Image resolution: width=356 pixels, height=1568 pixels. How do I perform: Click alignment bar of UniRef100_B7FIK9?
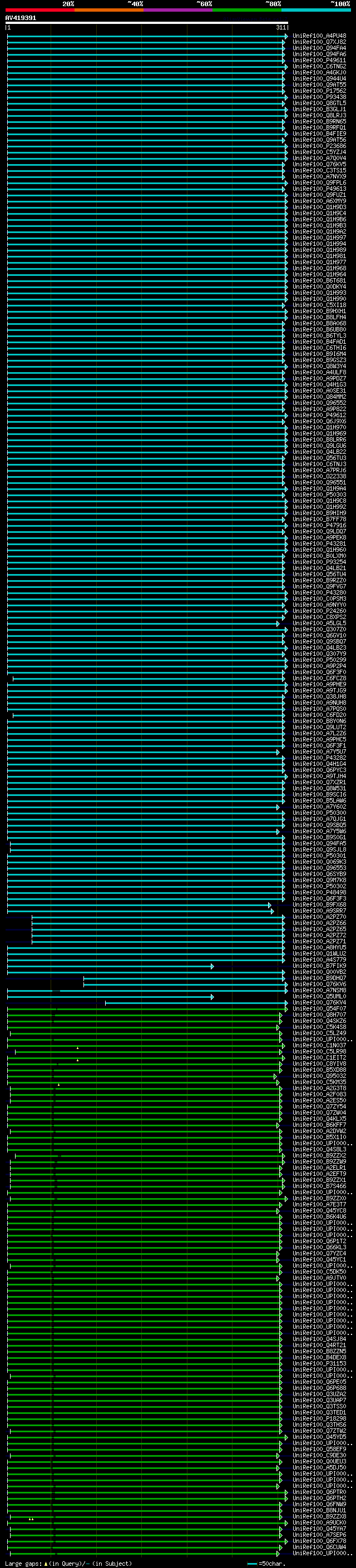click(110, 966)
